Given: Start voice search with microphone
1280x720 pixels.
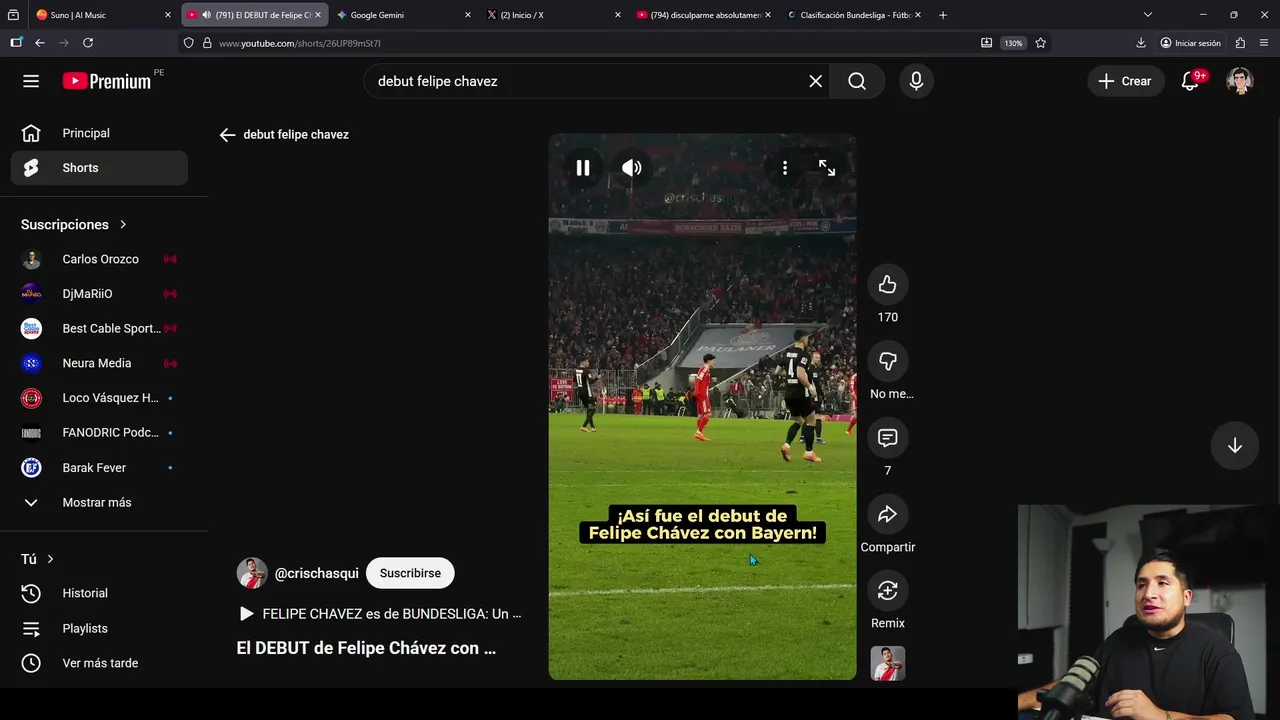Looking at the screenshot, I should [x=916, y=81].
